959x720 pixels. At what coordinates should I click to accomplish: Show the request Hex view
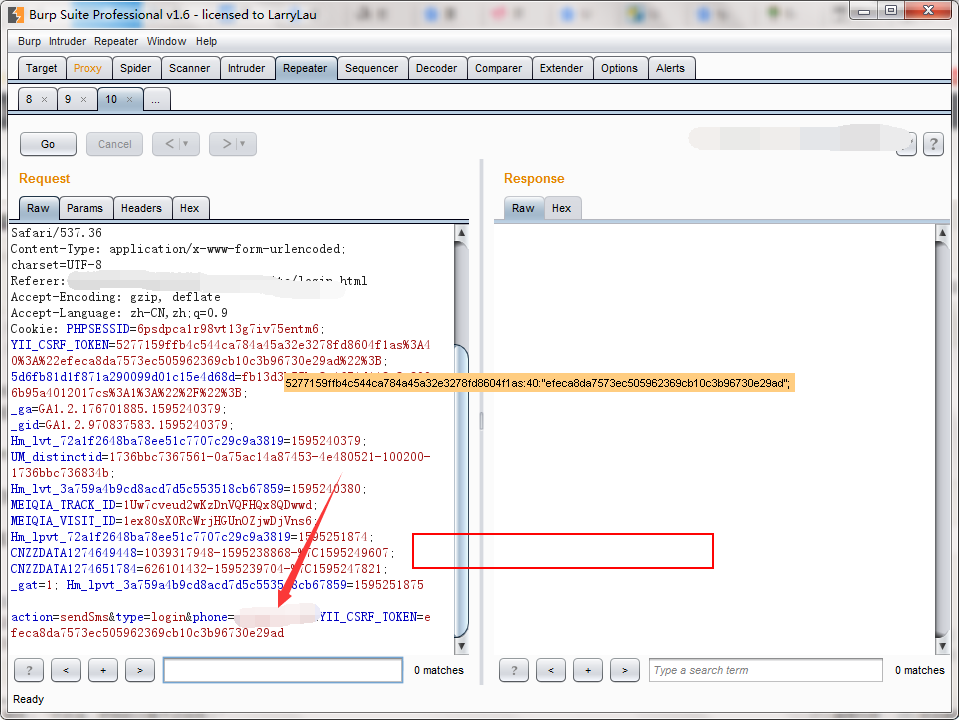pos(190,208)
